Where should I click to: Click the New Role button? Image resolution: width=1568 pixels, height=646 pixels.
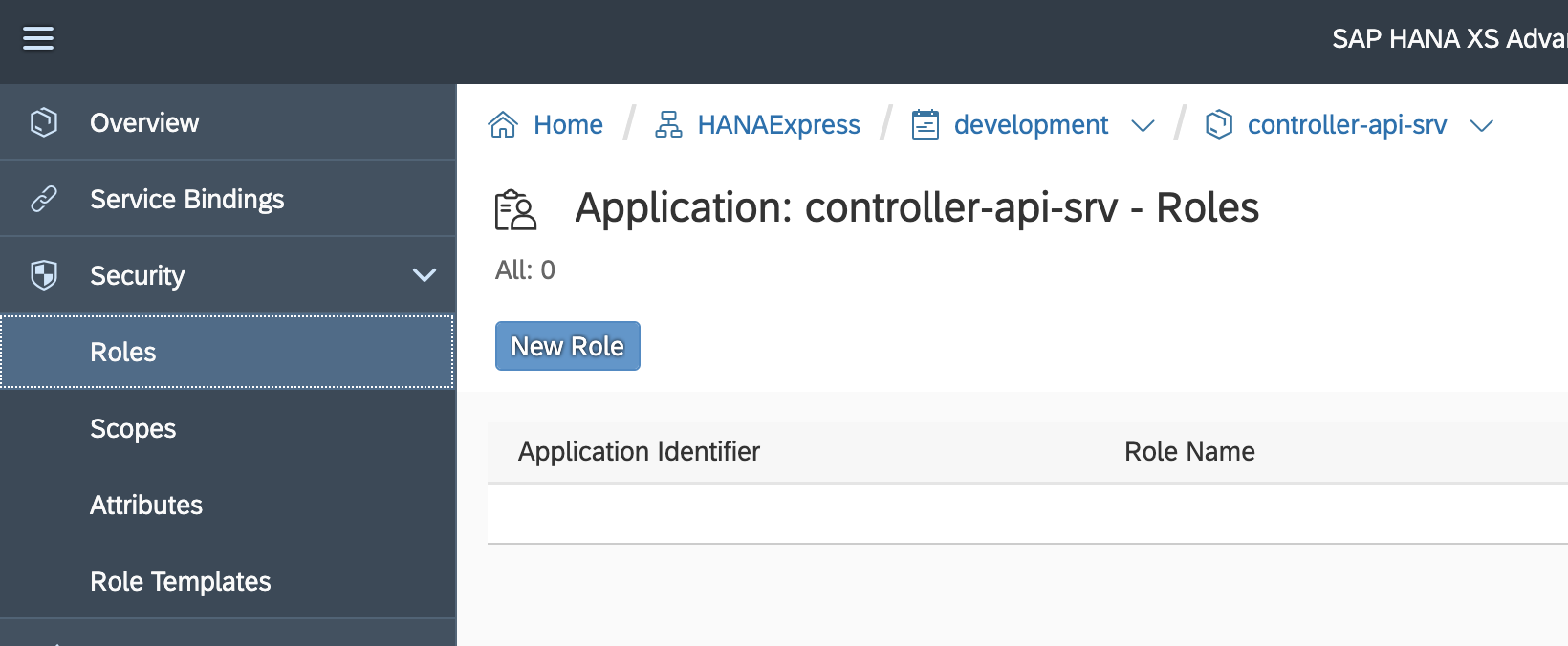pos(568,346)
